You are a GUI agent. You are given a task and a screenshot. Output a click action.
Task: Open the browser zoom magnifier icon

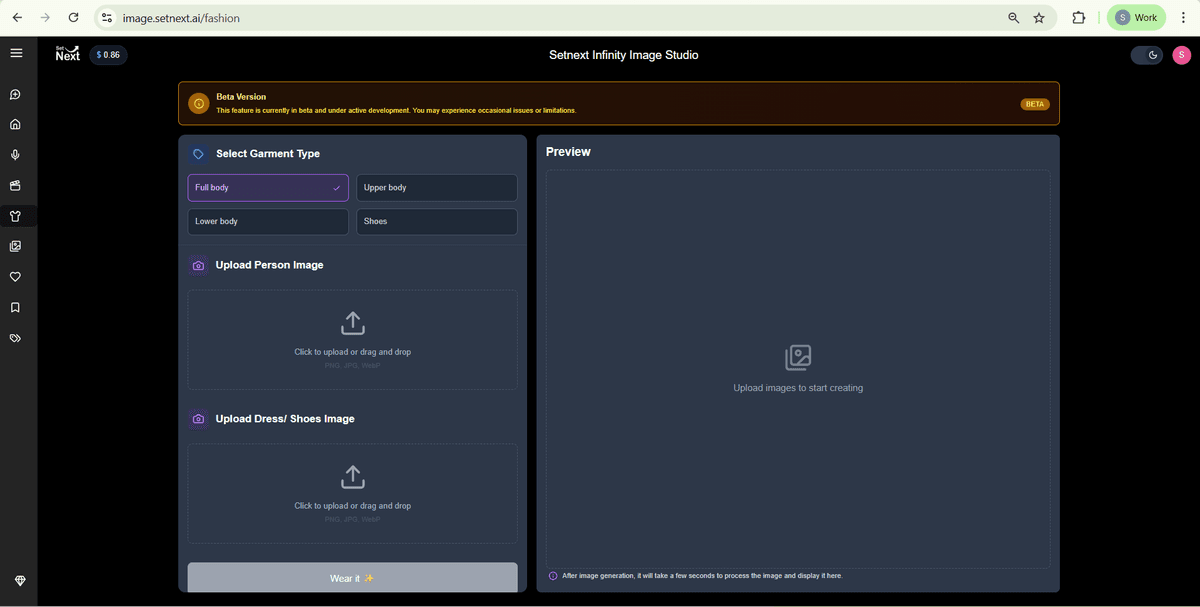click(1013, 18)
